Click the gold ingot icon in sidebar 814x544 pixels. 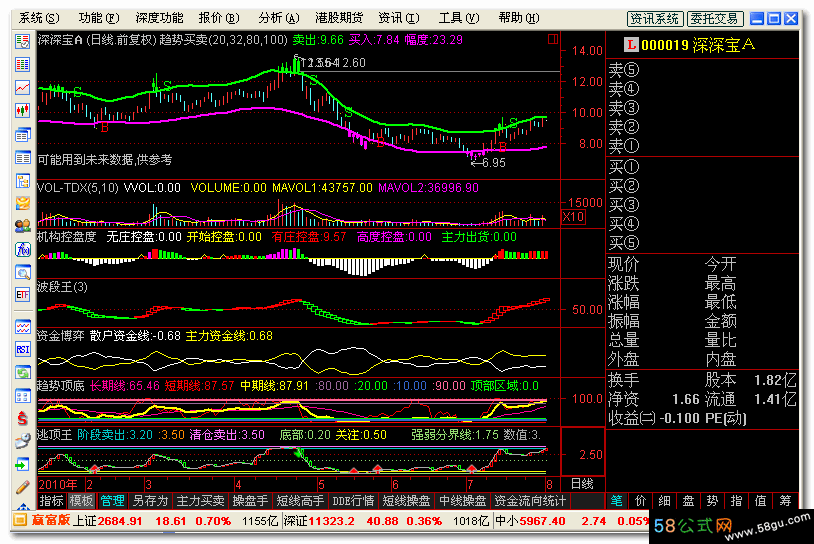point(22,203)
